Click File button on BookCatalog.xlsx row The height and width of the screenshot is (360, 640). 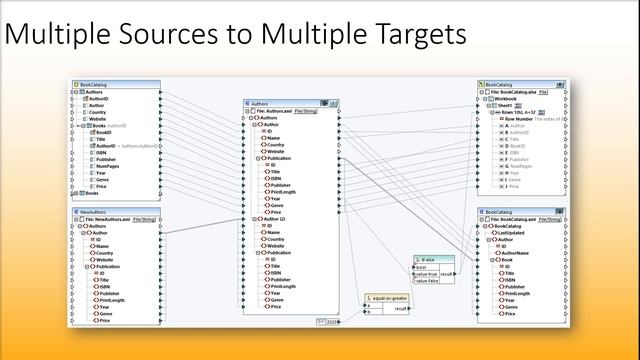click(x=543, y=92)
